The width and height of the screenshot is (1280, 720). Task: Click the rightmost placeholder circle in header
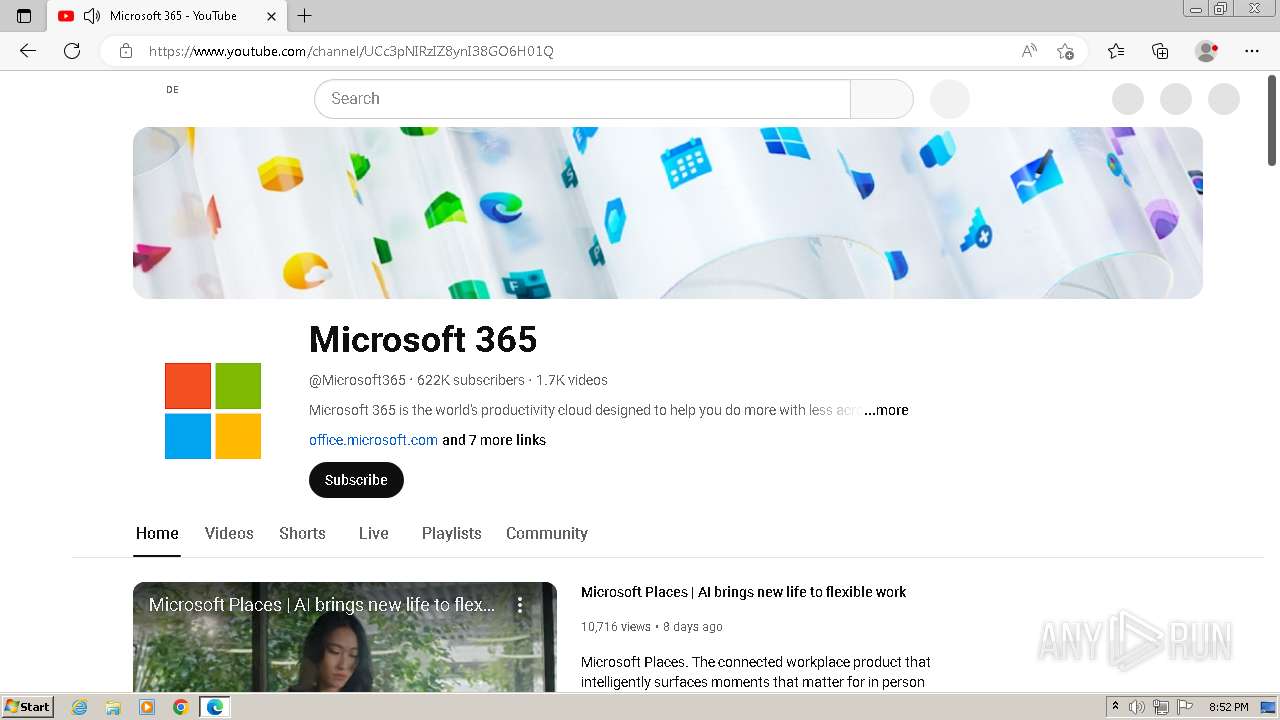1224,99
